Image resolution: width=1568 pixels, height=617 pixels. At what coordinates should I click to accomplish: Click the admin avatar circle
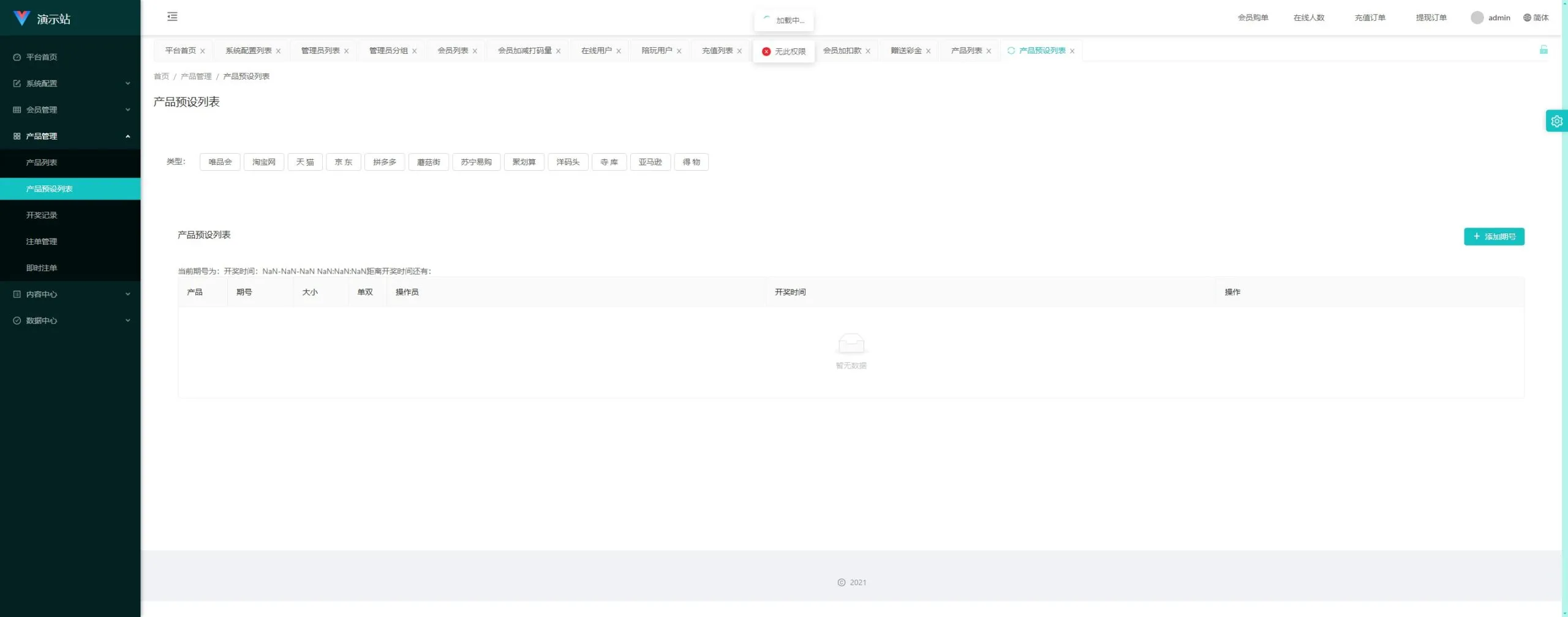[x=1477, y=18]
